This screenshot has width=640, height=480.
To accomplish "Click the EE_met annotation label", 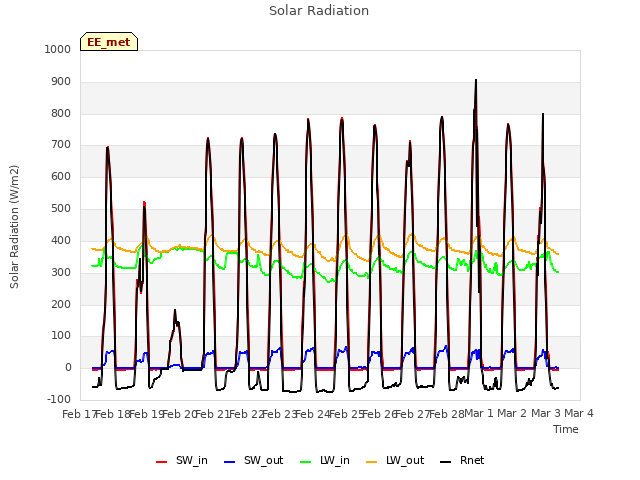I will (109, 42).
